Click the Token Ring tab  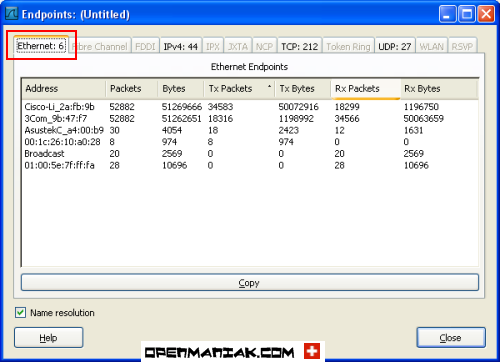tap(348, 46)
